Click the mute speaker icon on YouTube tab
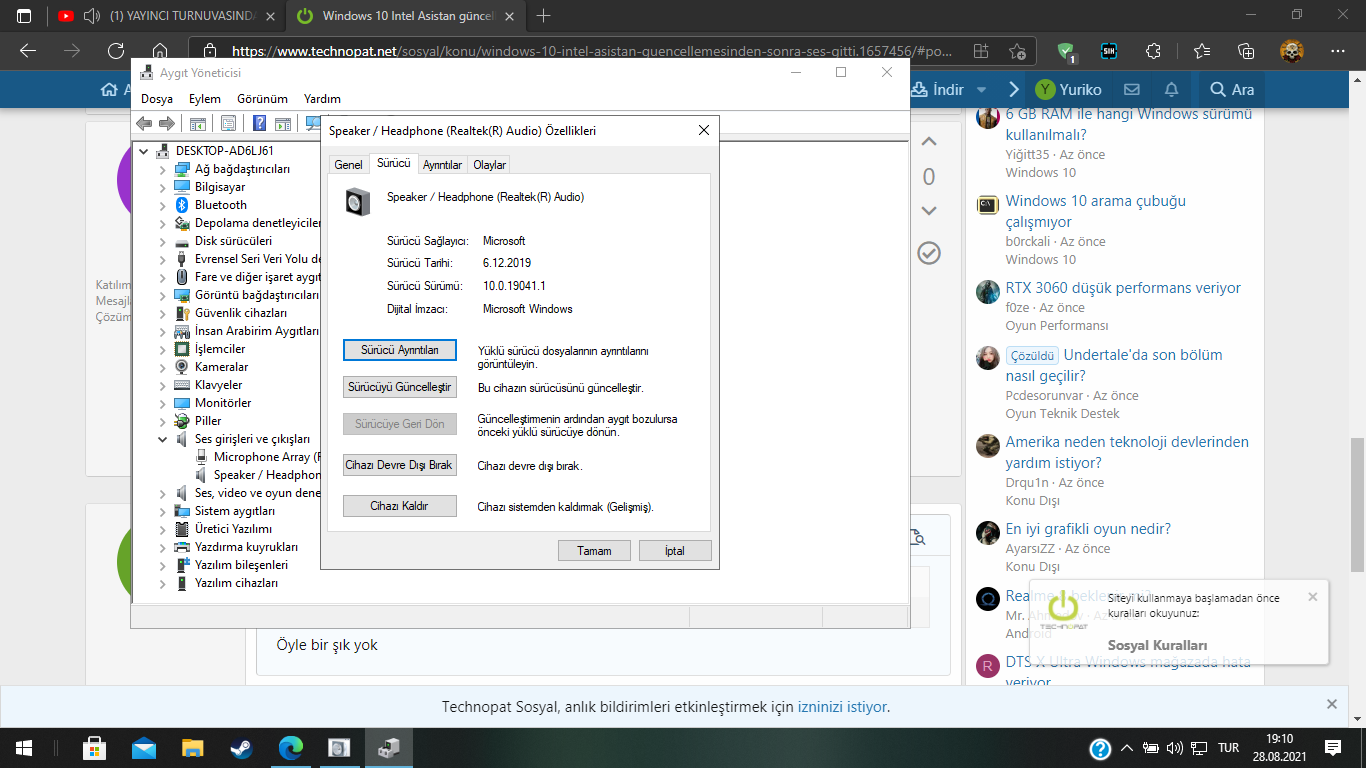 point(93,16)
